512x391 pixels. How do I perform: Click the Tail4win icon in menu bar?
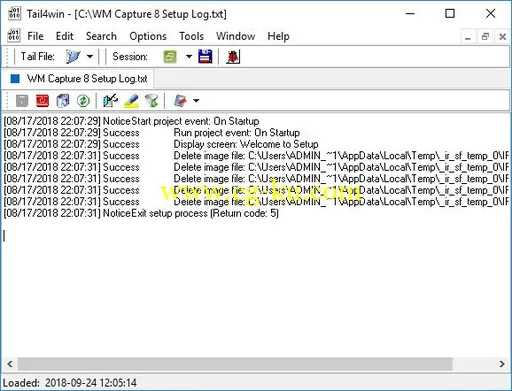[14, 36]
